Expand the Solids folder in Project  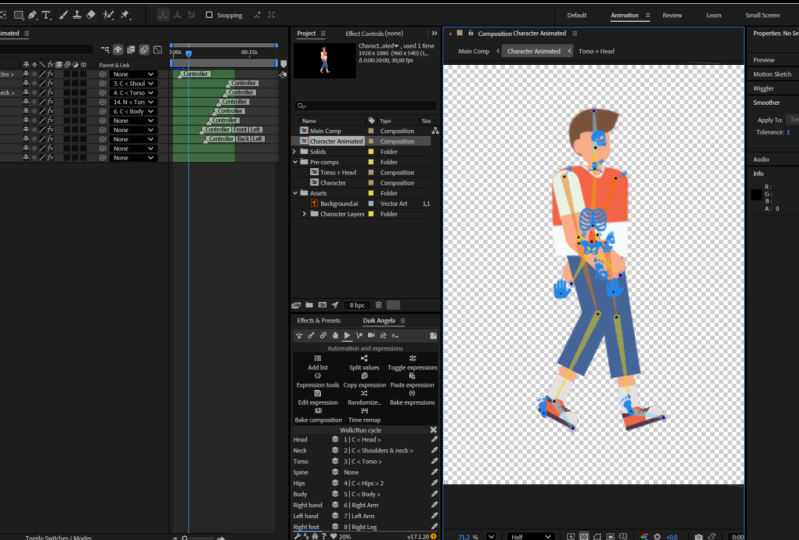295,151
